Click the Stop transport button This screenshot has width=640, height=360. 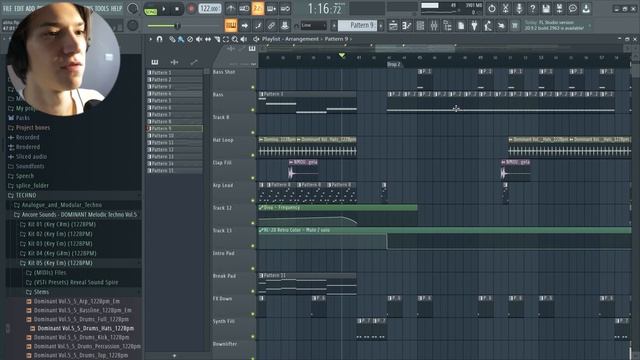[x=177, y=9]
